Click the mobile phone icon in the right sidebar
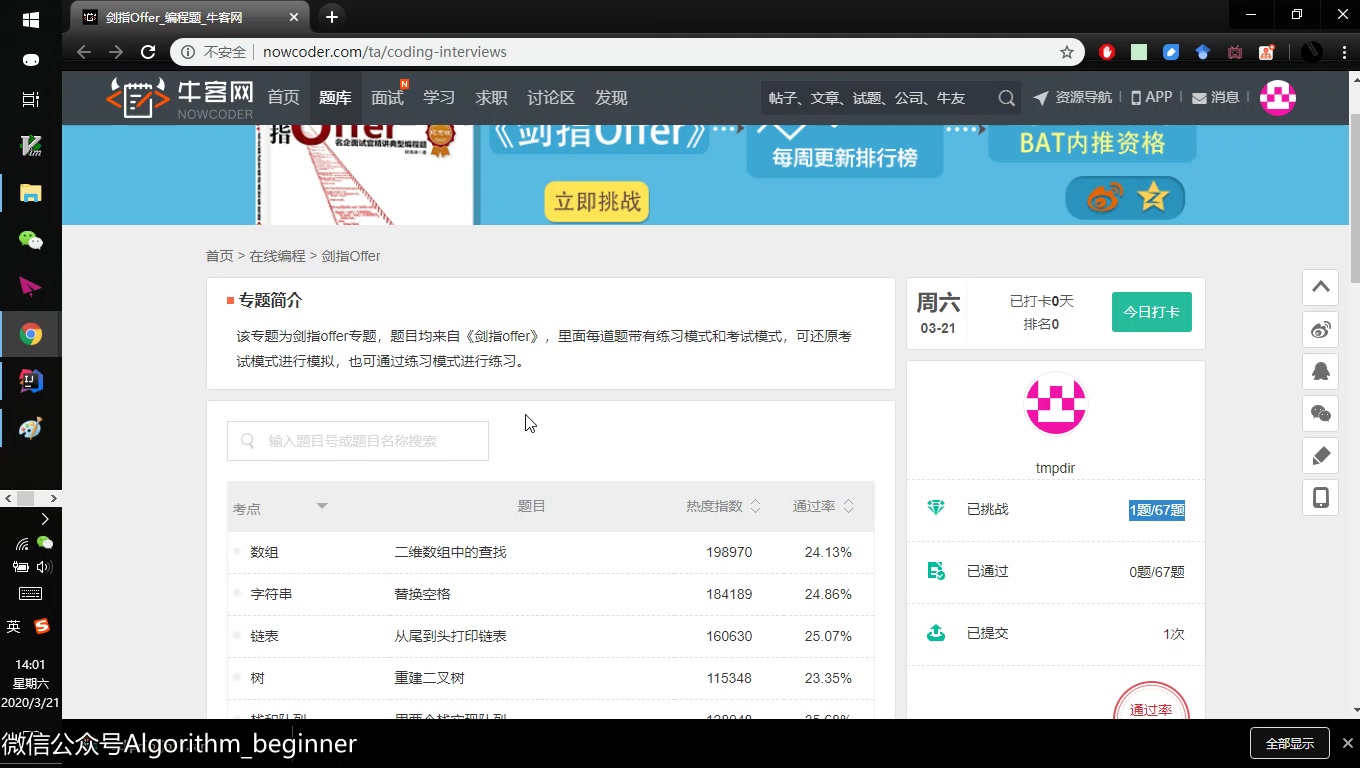Image resolution: width=1360 pixels, height=768 pixels. pyautogui.click(x=1321, y=498)
